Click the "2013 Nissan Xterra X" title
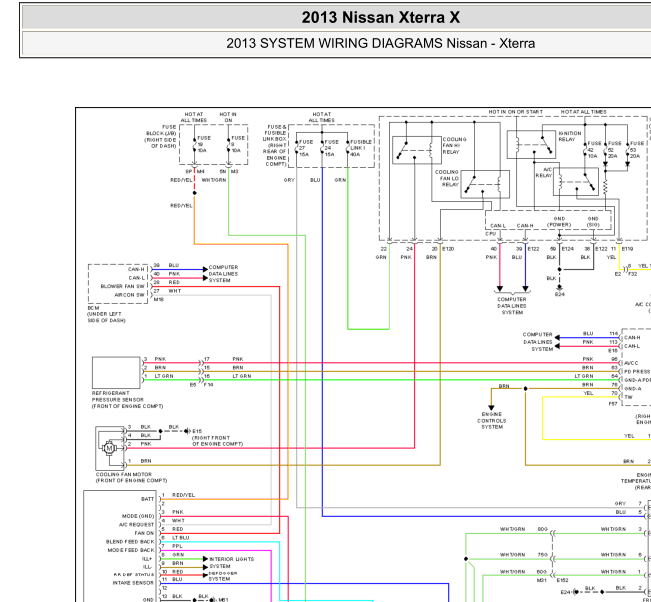This screenshot has height=602, width=651. click(381, 17)
